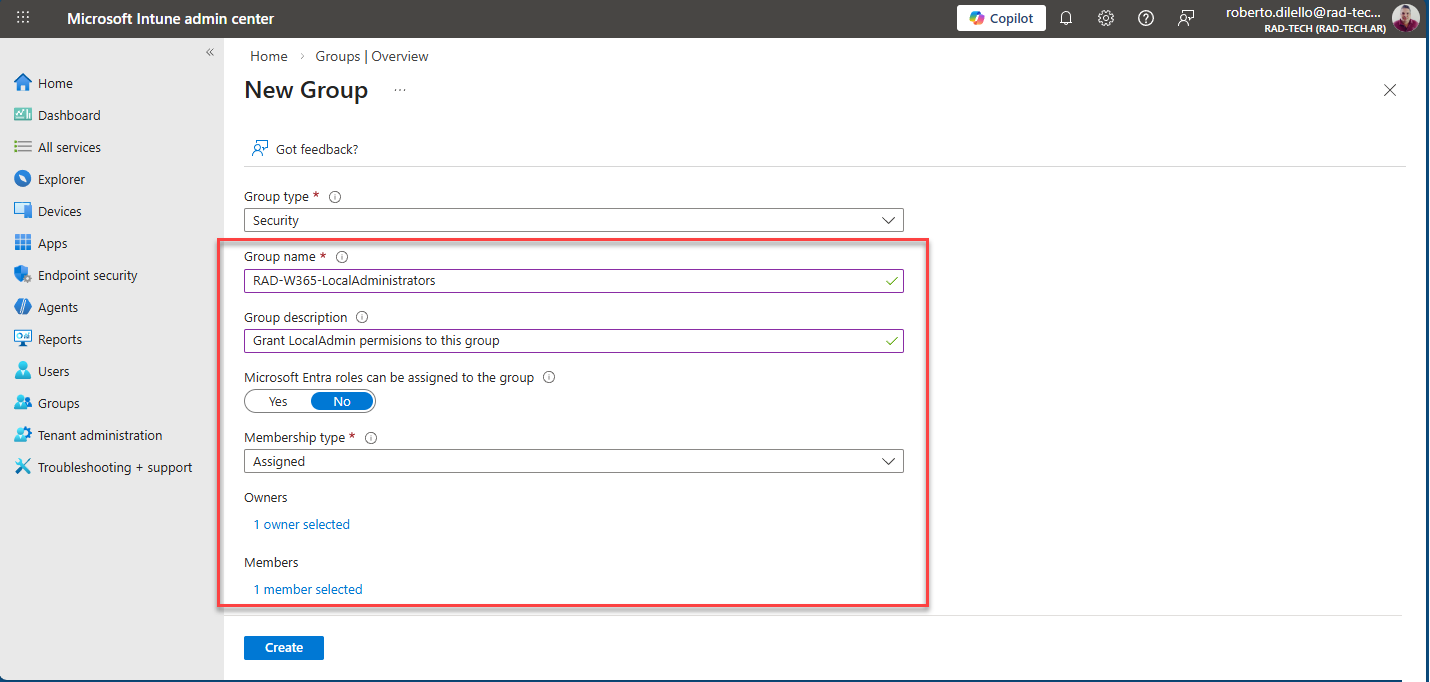Expand the Membership type dropdown
This screenshot has height=682, width=1430.
pos(573,461)
